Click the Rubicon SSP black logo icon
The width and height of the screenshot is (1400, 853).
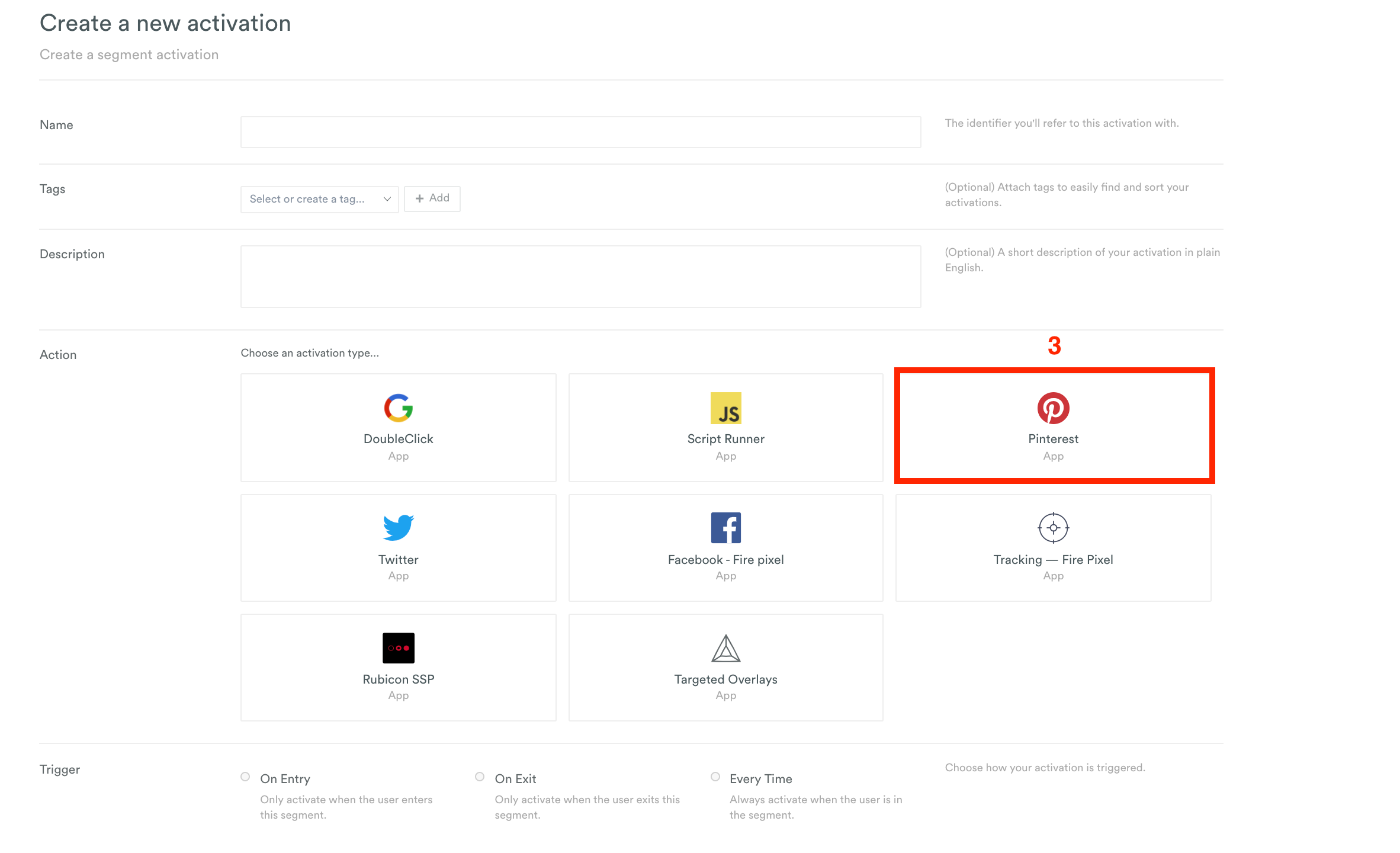(398, 648)
